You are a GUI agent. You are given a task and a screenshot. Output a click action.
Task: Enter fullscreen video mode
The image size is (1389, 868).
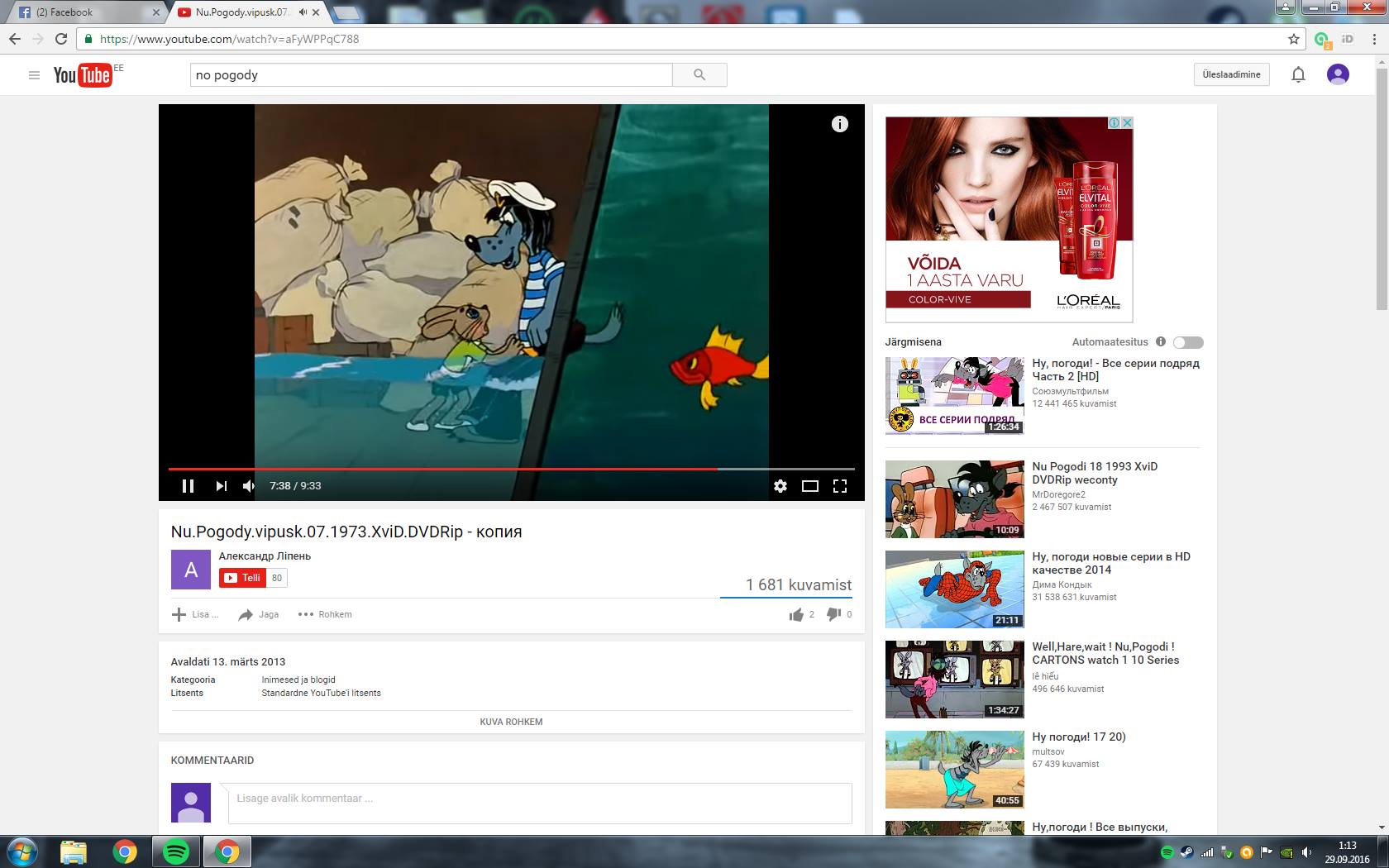coord(840,486)
